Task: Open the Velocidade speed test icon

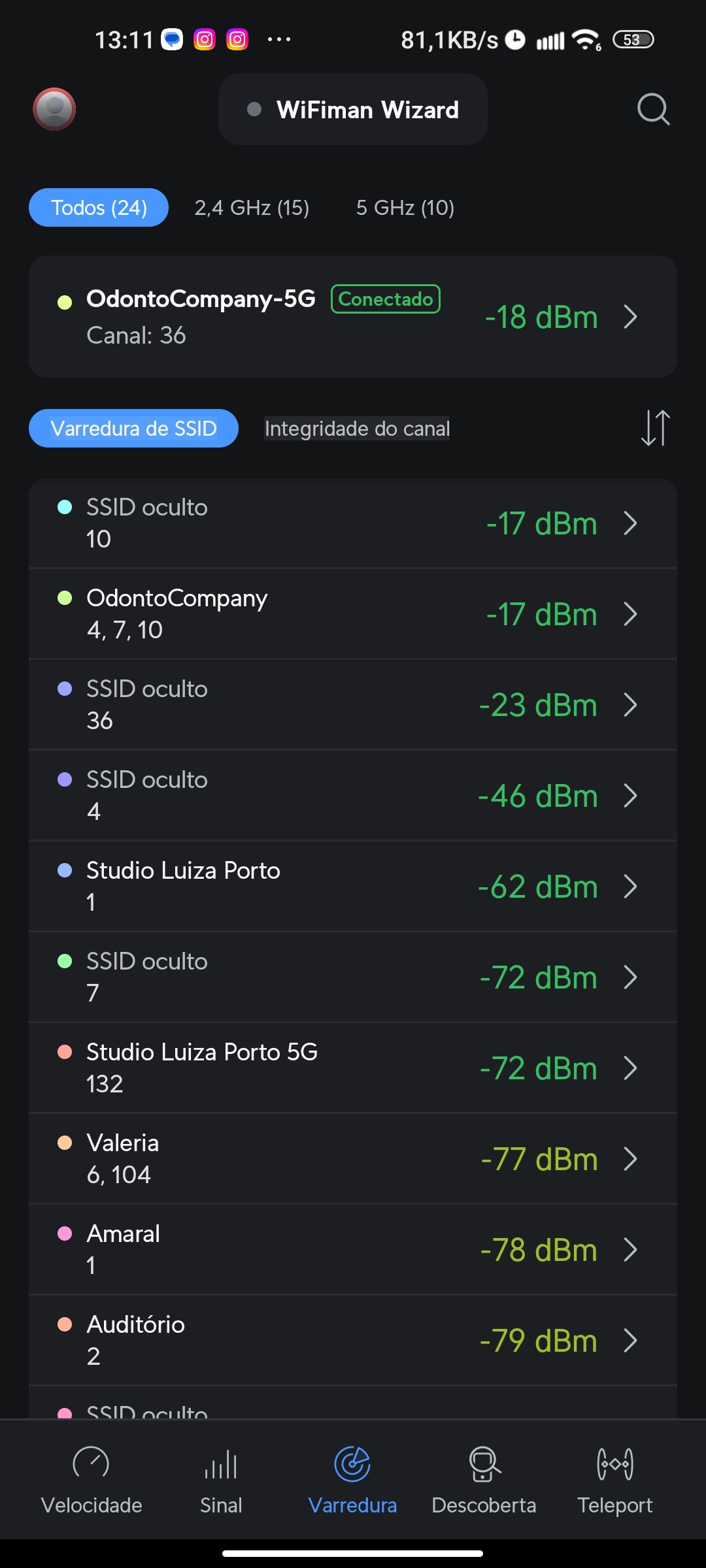Action: tap(91, 1463)
